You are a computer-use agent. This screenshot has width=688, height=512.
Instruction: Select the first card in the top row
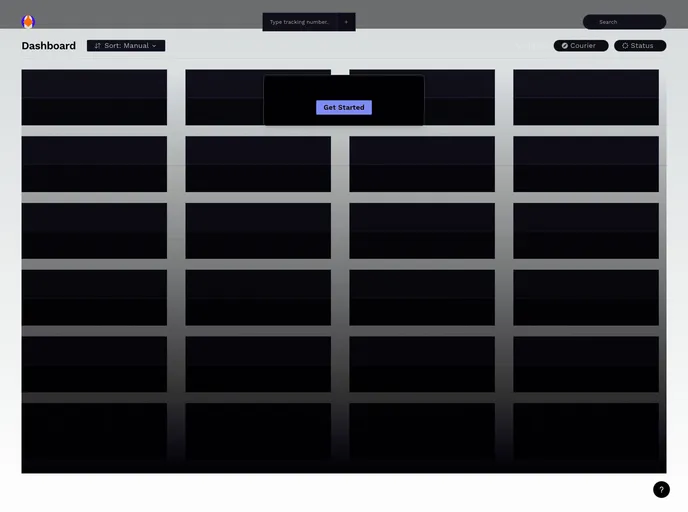click(x=94, y=97)
